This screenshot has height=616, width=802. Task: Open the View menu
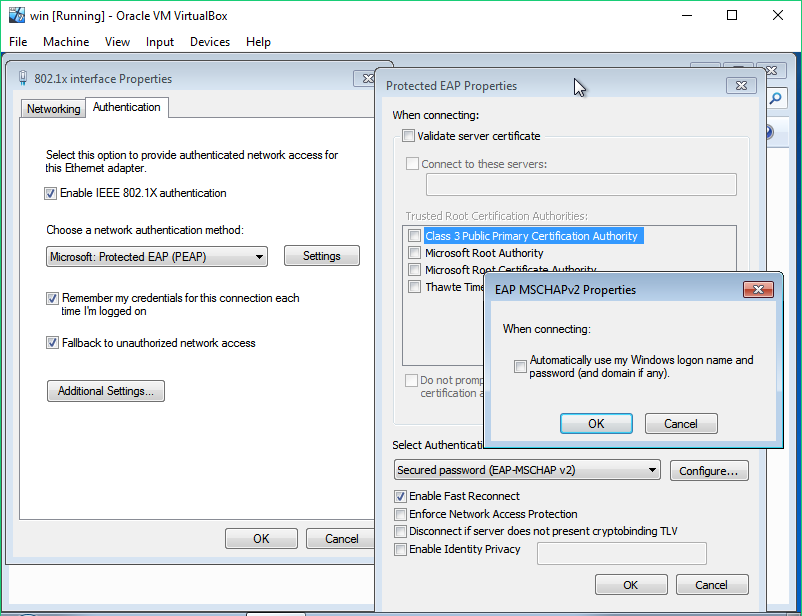tap(117, 42)
